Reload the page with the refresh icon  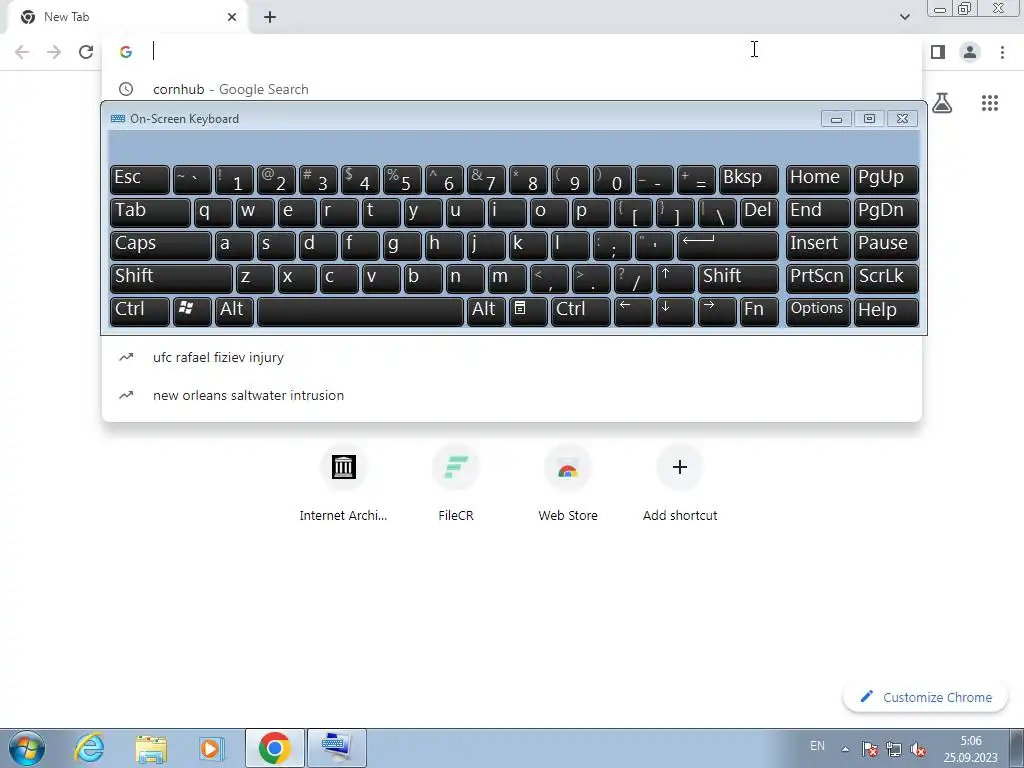(86, 52)
